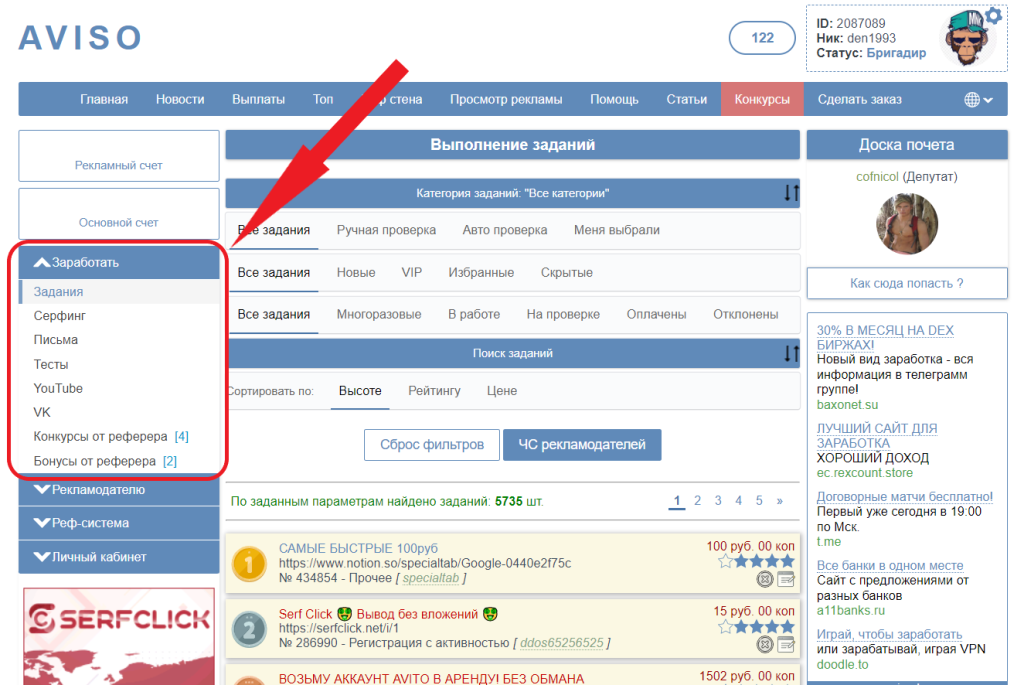This screenshot has width=1024, height=685.
Task: Click the AVISO logo
Action: pos(80,38)
